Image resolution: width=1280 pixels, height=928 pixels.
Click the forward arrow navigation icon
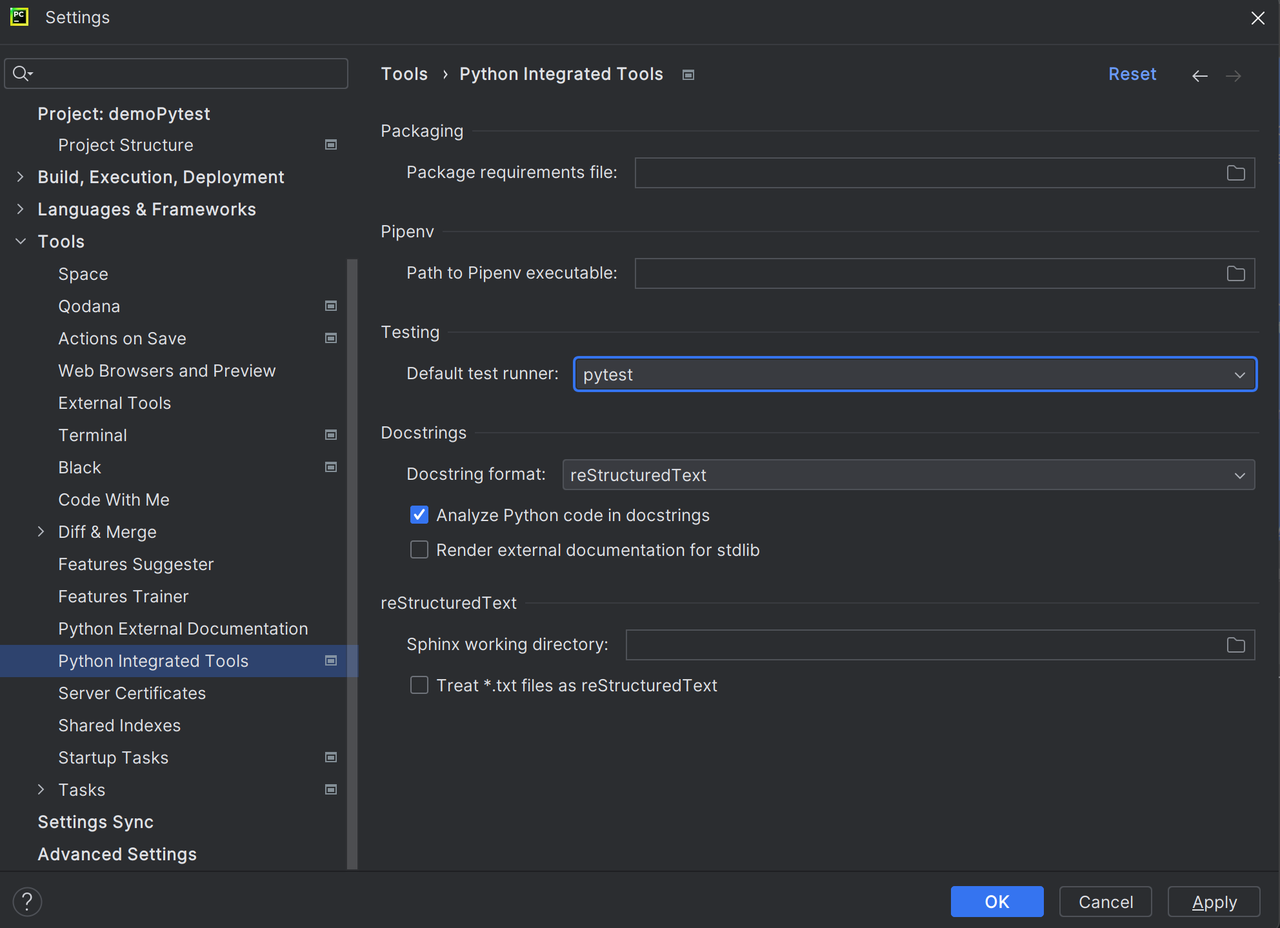click(1234, 76)
